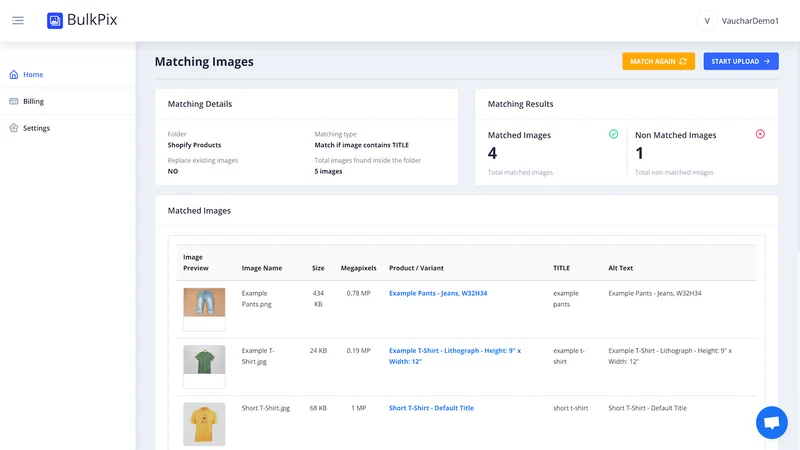The width and height of the screenshot is (800, 450).
Task: Click the 0.19 MP megapixels cell
Action: click(358, 351)
